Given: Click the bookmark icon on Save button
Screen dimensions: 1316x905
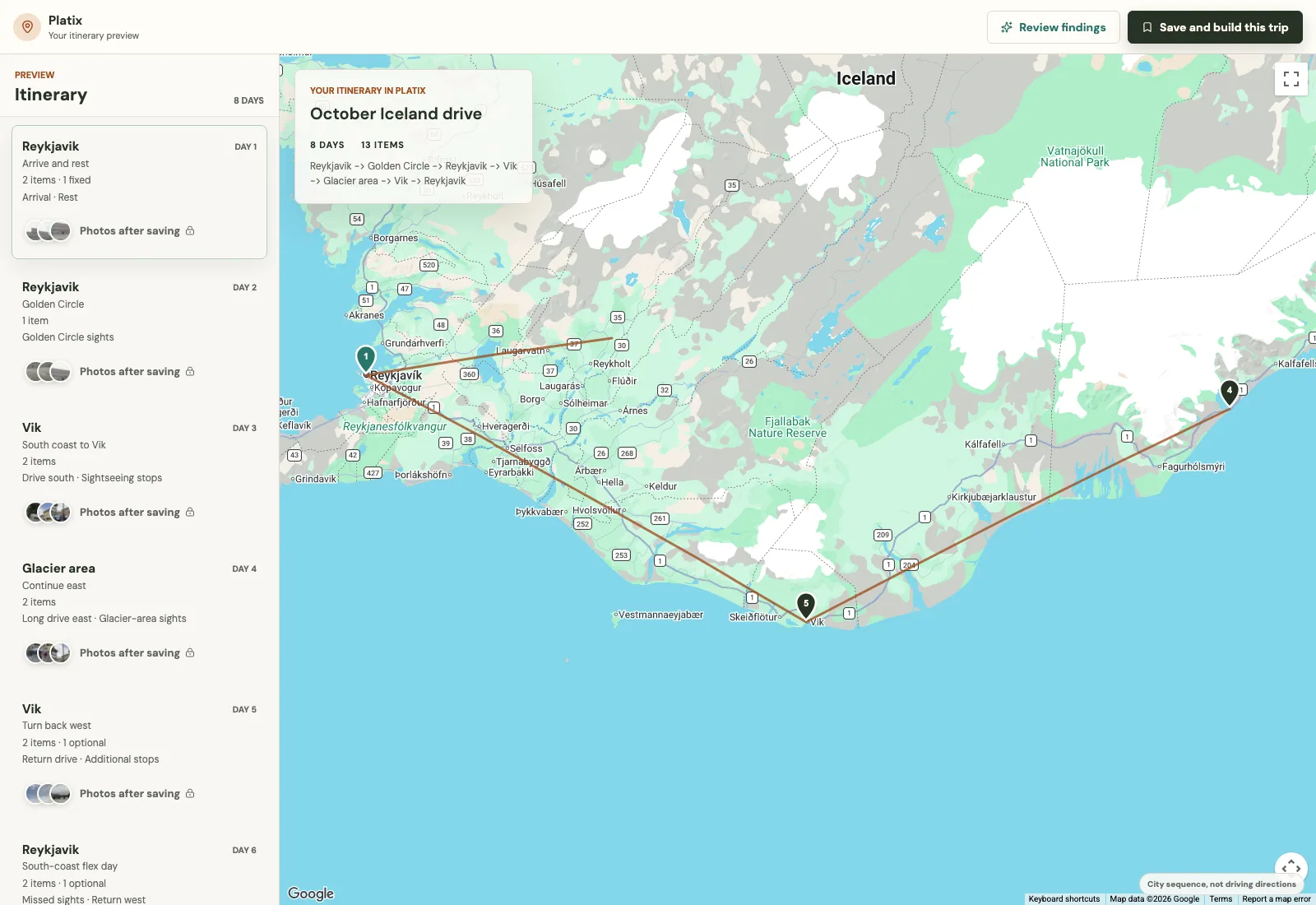Looking at the screenshot, I should tap(1147, 27).
